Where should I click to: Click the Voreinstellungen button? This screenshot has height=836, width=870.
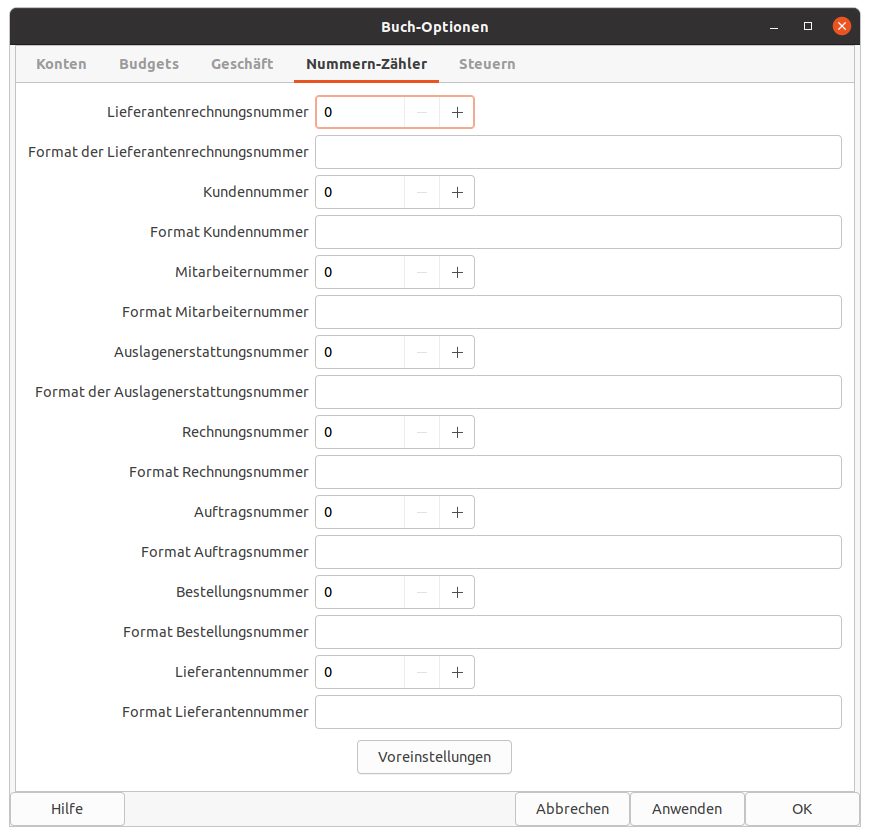(434, 757)
